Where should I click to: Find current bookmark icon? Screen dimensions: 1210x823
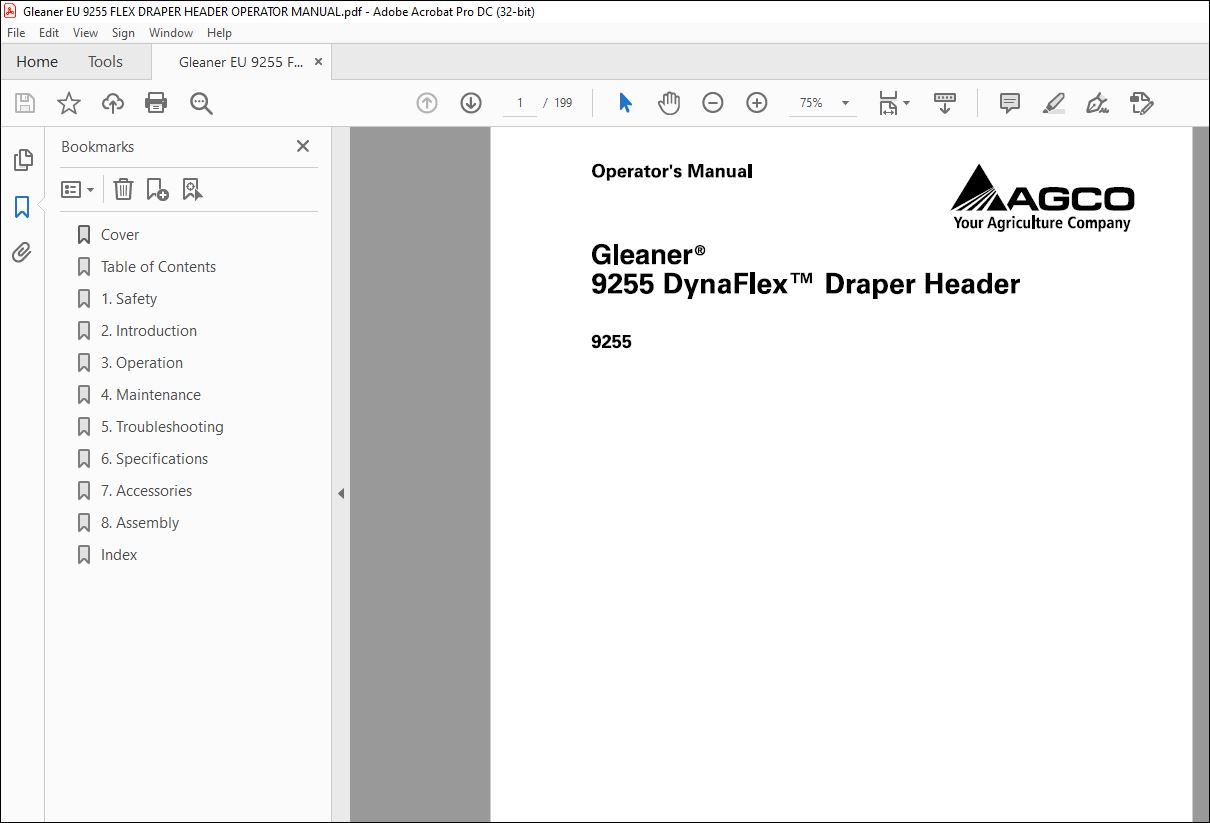point(192,189)
